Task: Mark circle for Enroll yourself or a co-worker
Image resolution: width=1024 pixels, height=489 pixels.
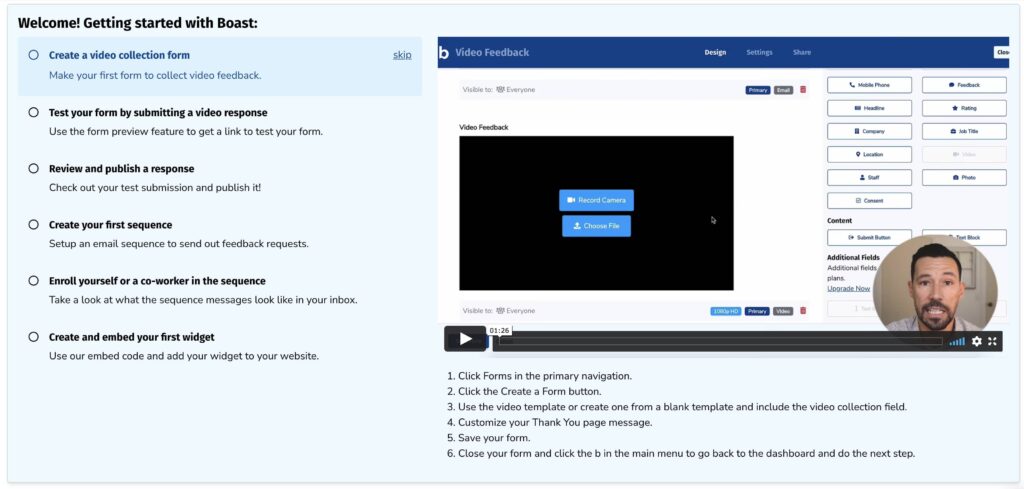Action: tap(33, 281)
